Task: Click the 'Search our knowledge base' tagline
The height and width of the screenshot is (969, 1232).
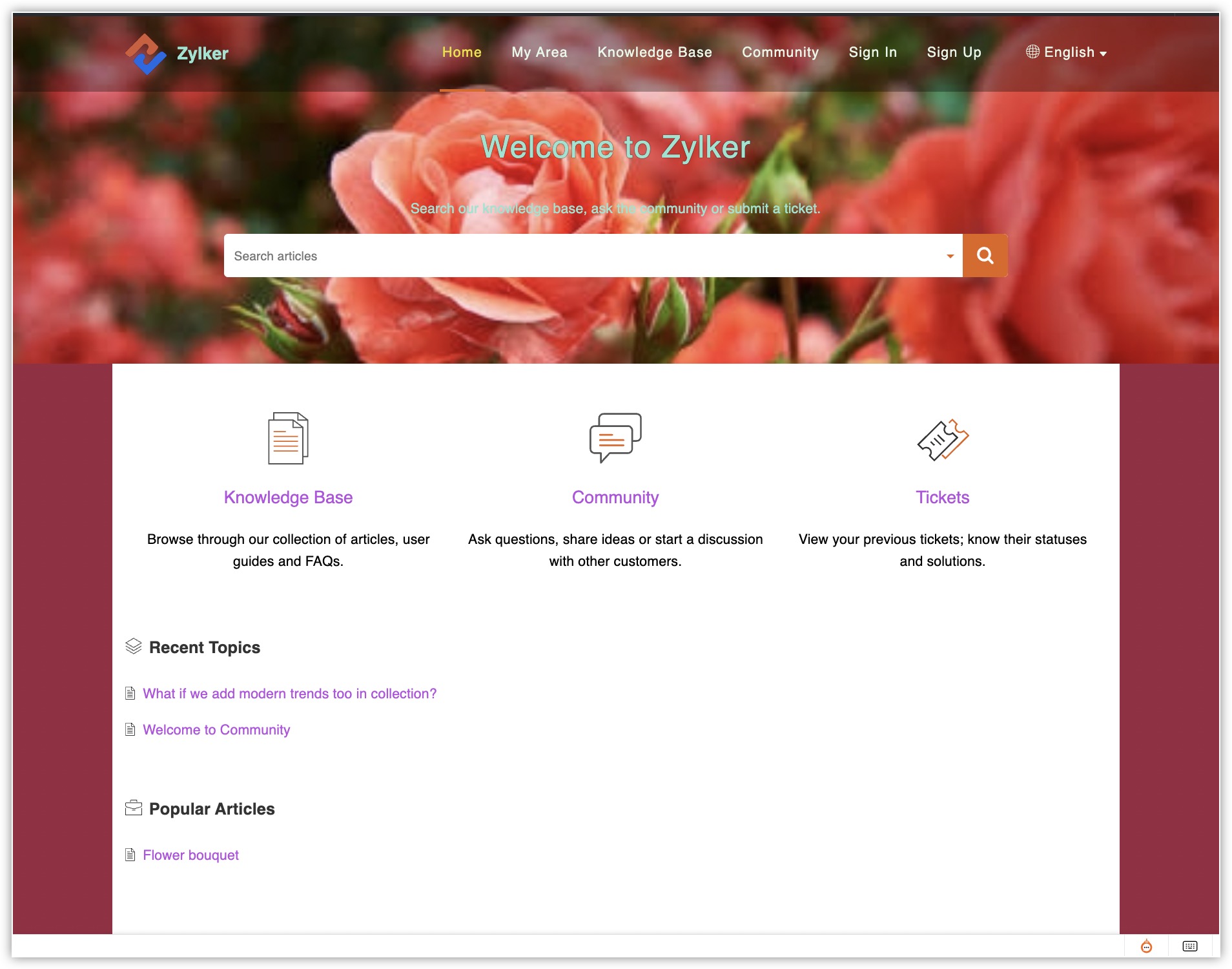Action: pos(615,209)
